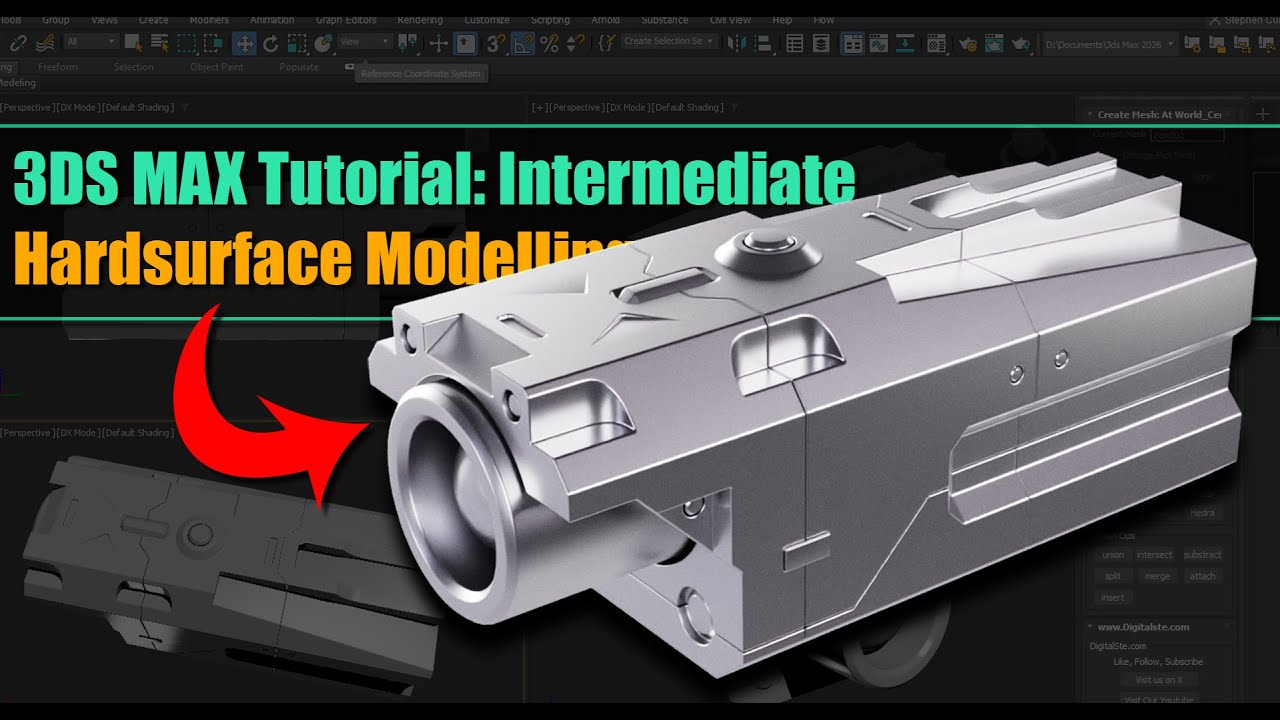The width and height of the screenshot is (1280, 720).
Task: Open the project path Documents dropdown
Action: [x=1109, y=43]
